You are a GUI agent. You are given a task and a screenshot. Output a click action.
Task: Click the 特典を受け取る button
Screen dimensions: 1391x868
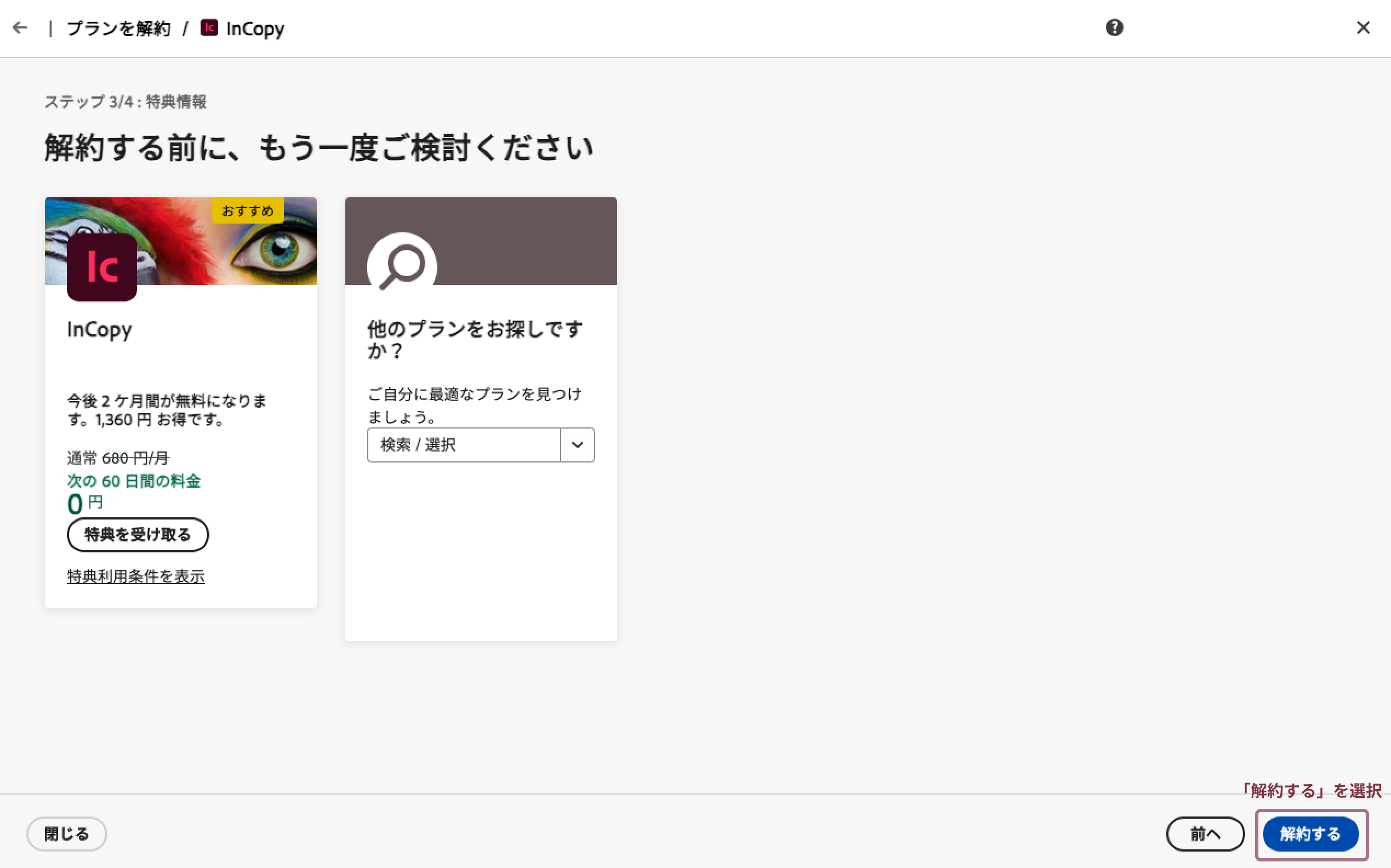pyautogui.click(x=137, y=534)
